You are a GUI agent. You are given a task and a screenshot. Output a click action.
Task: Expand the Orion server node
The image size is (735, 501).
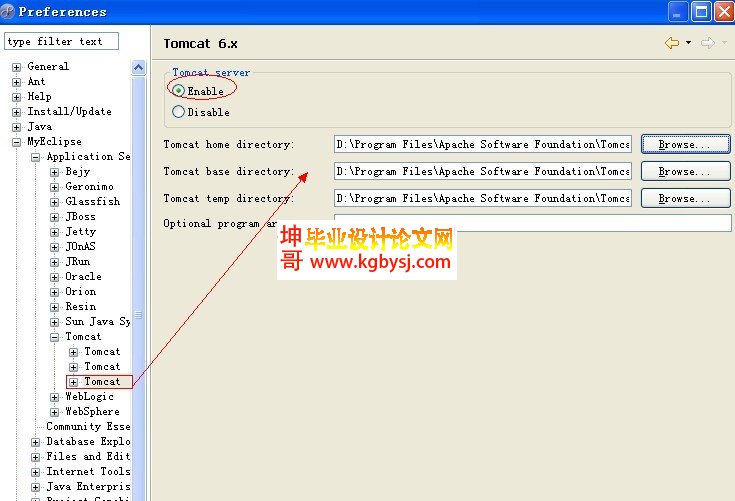[54, 292]
